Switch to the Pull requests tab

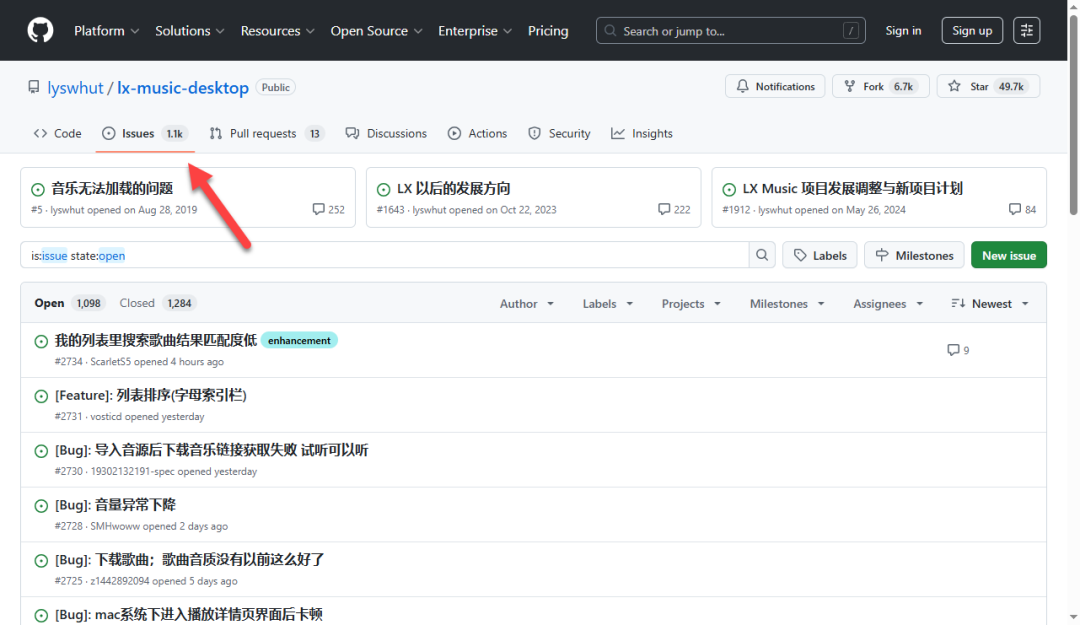pos(265,133)
